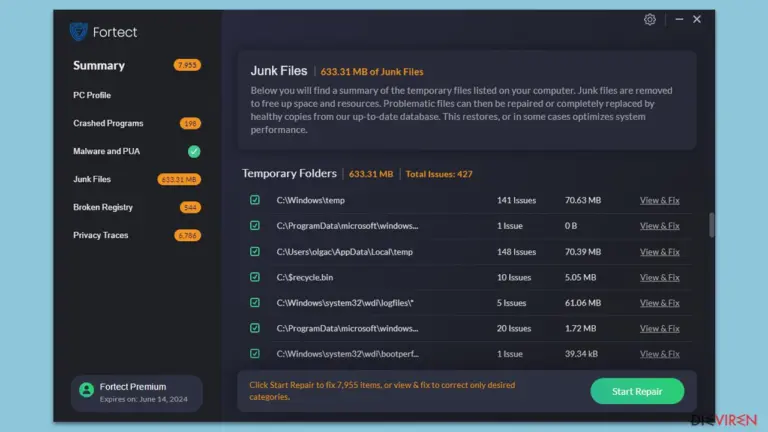Select Junk Files in the sidebar

(92, 179)
